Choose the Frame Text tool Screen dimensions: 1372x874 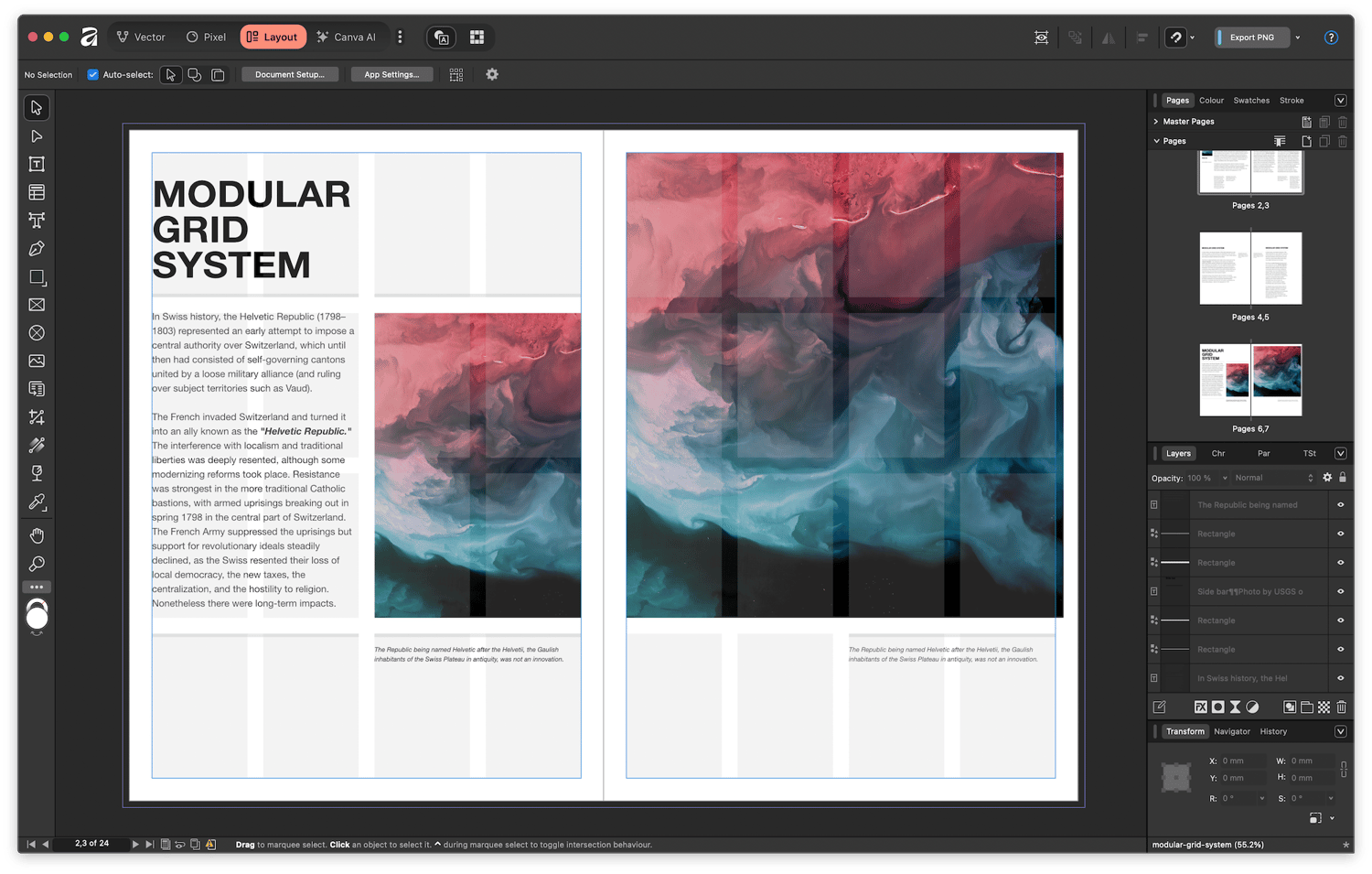[37, 165]
